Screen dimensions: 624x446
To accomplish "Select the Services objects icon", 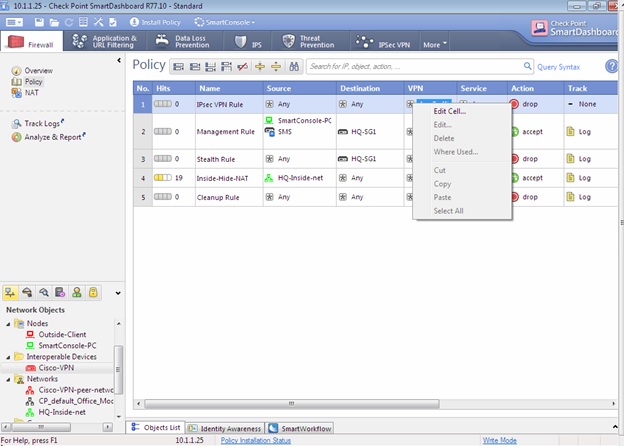I will [27, 293].
